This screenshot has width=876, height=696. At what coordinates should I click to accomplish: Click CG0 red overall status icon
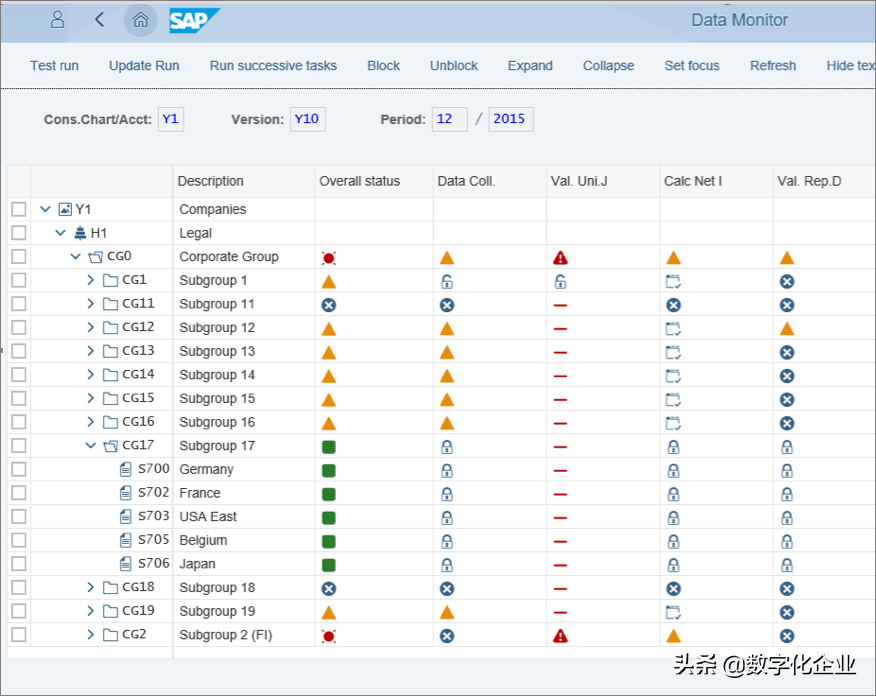click(328, 257)
